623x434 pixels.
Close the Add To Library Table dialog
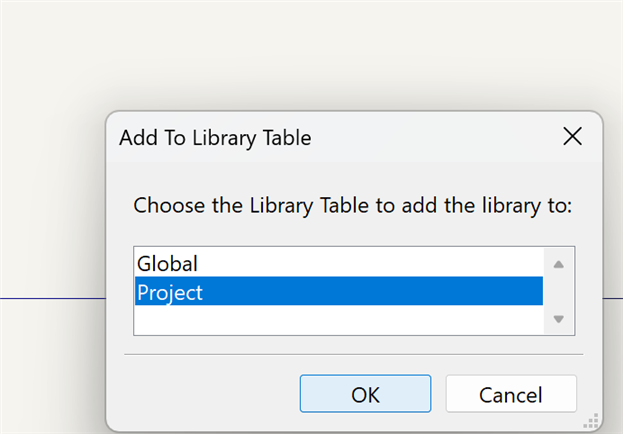coord(572,137)
